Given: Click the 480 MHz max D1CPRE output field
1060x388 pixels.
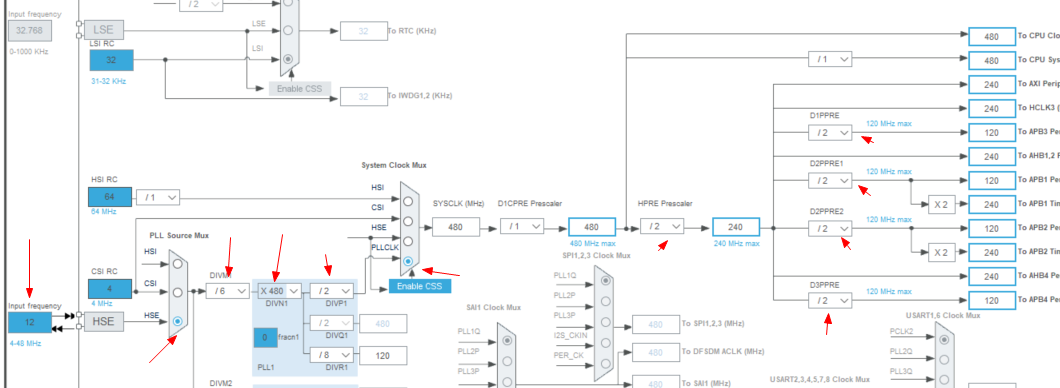Looking at the screenshot, I should tap(592, 227).
